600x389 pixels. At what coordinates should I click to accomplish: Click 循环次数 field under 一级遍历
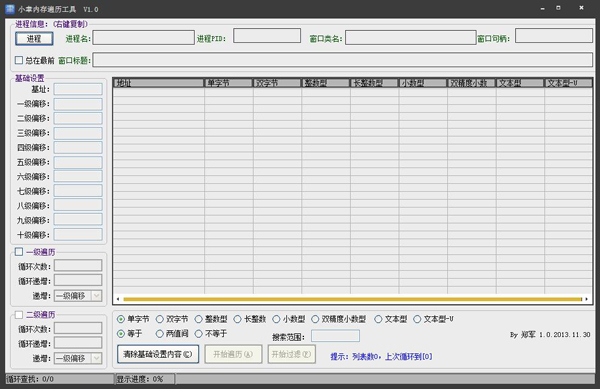pyautogui.click(x=78, y=265)
